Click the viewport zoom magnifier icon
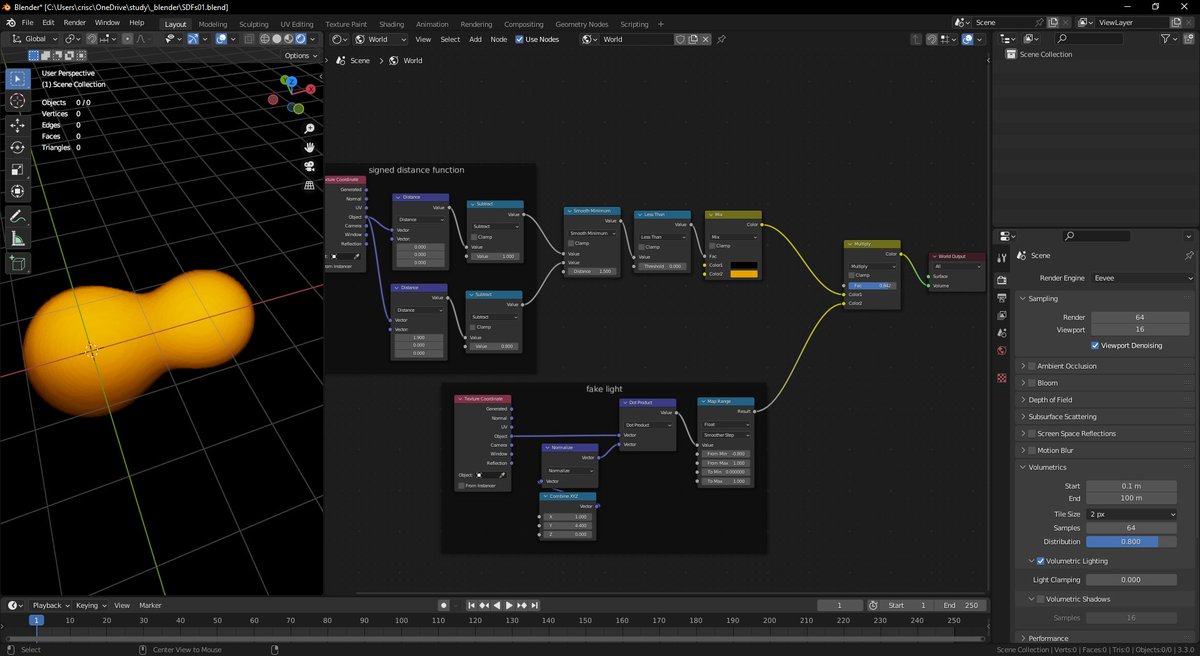 (310, 129)
